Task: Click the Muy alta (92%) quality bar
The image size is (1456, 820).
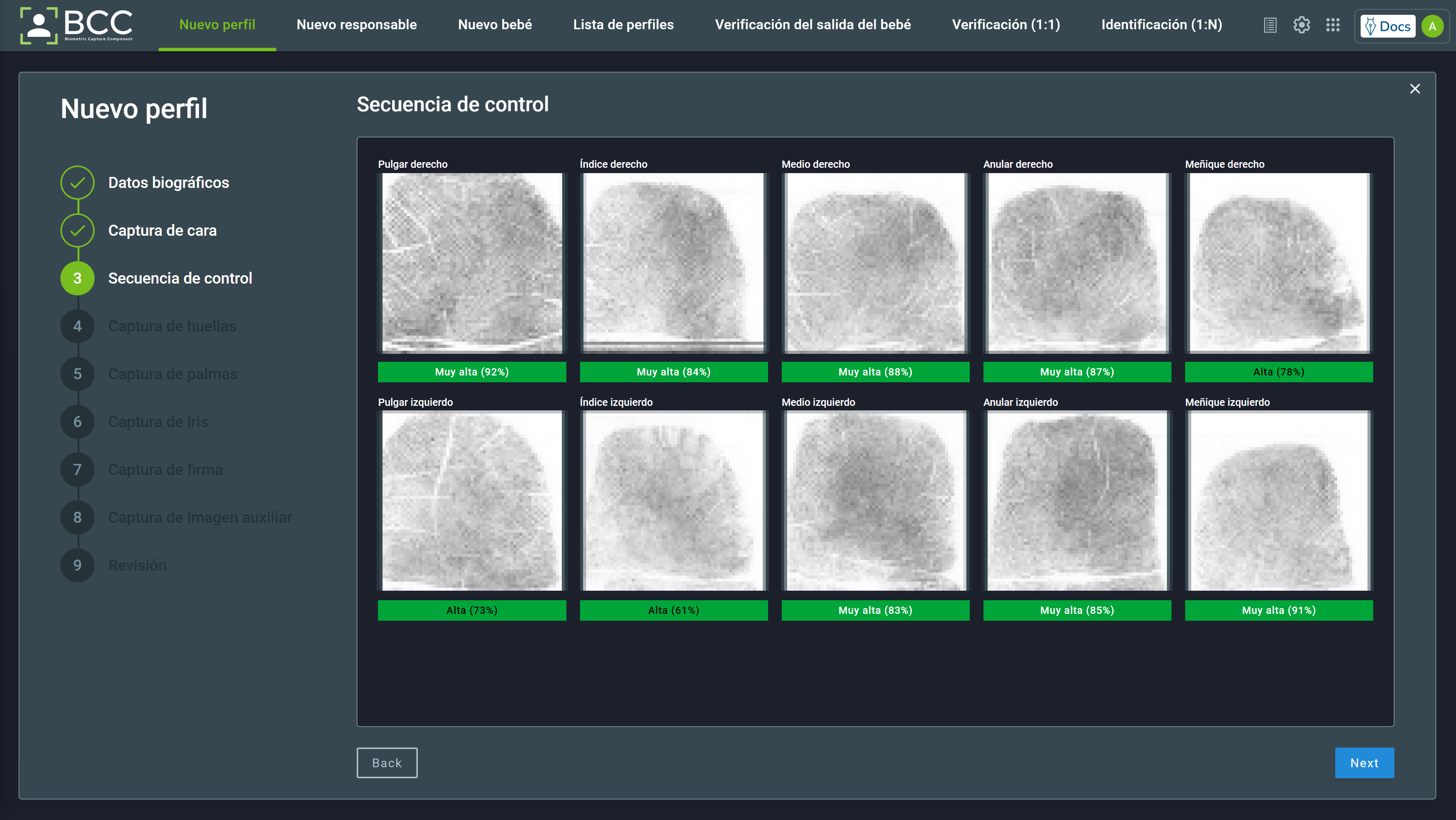Action: point(472,372)
